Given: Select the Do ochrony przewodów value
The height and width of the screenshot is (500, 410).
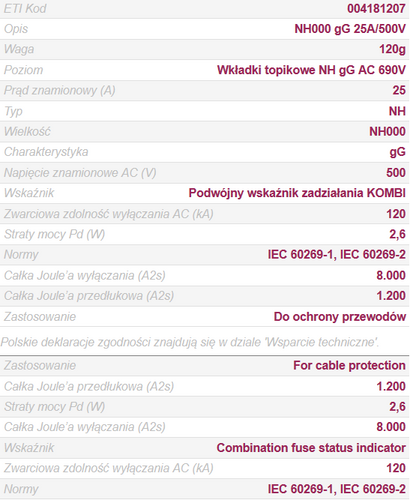Looking at the screenshot, I should (340, 317).
